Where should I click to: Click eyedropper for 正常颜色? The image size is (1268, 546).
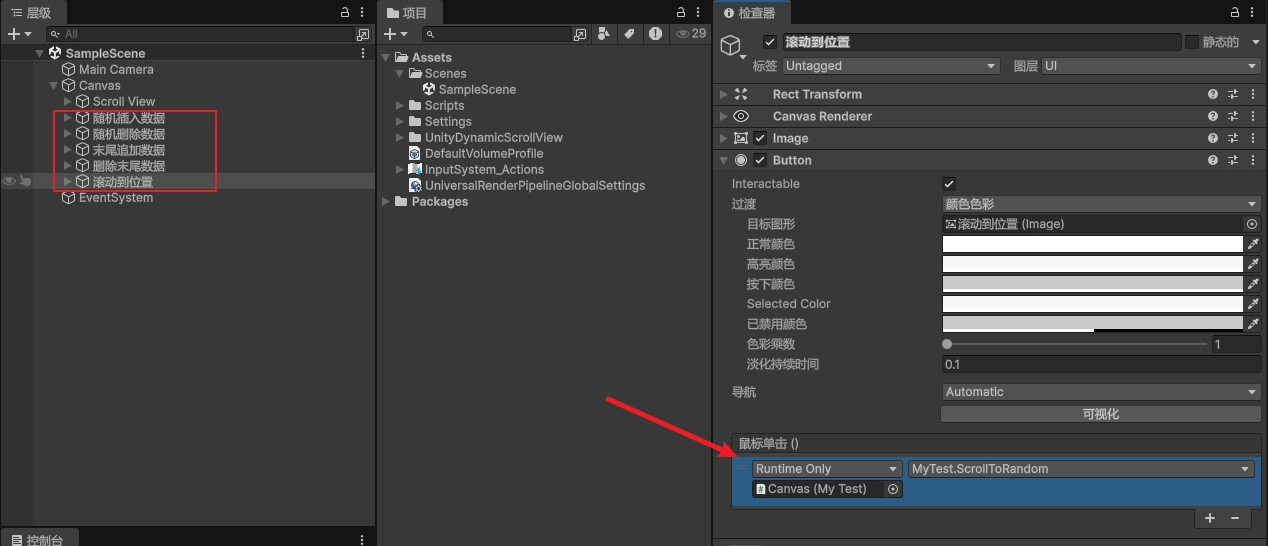(1252, 244)
